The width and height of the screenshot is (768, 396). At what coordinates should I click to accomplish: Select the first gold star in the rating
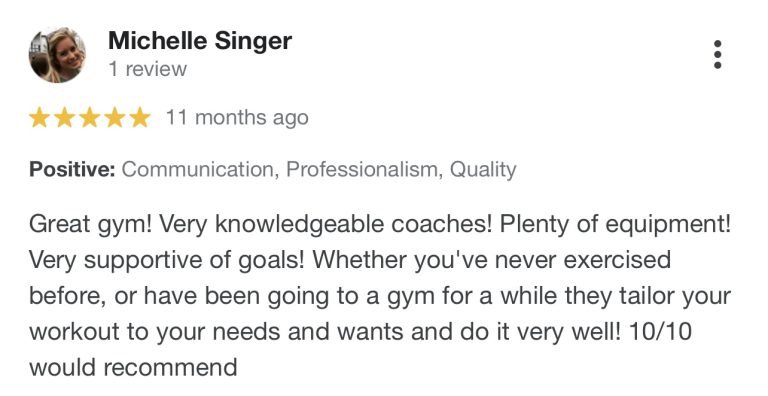click(39, 118)
